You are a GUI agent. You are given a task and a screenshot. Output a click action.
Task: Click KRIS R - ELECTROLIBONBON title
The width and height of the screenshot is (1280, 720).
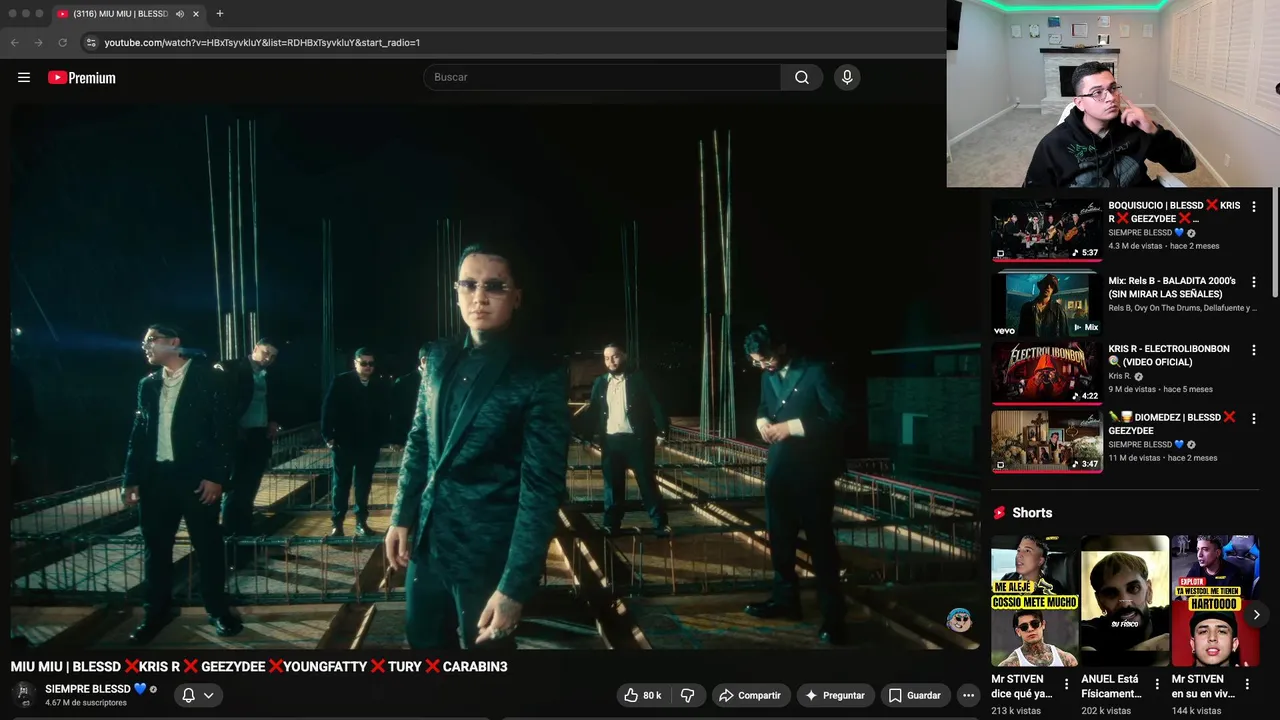click(1169, 355)
